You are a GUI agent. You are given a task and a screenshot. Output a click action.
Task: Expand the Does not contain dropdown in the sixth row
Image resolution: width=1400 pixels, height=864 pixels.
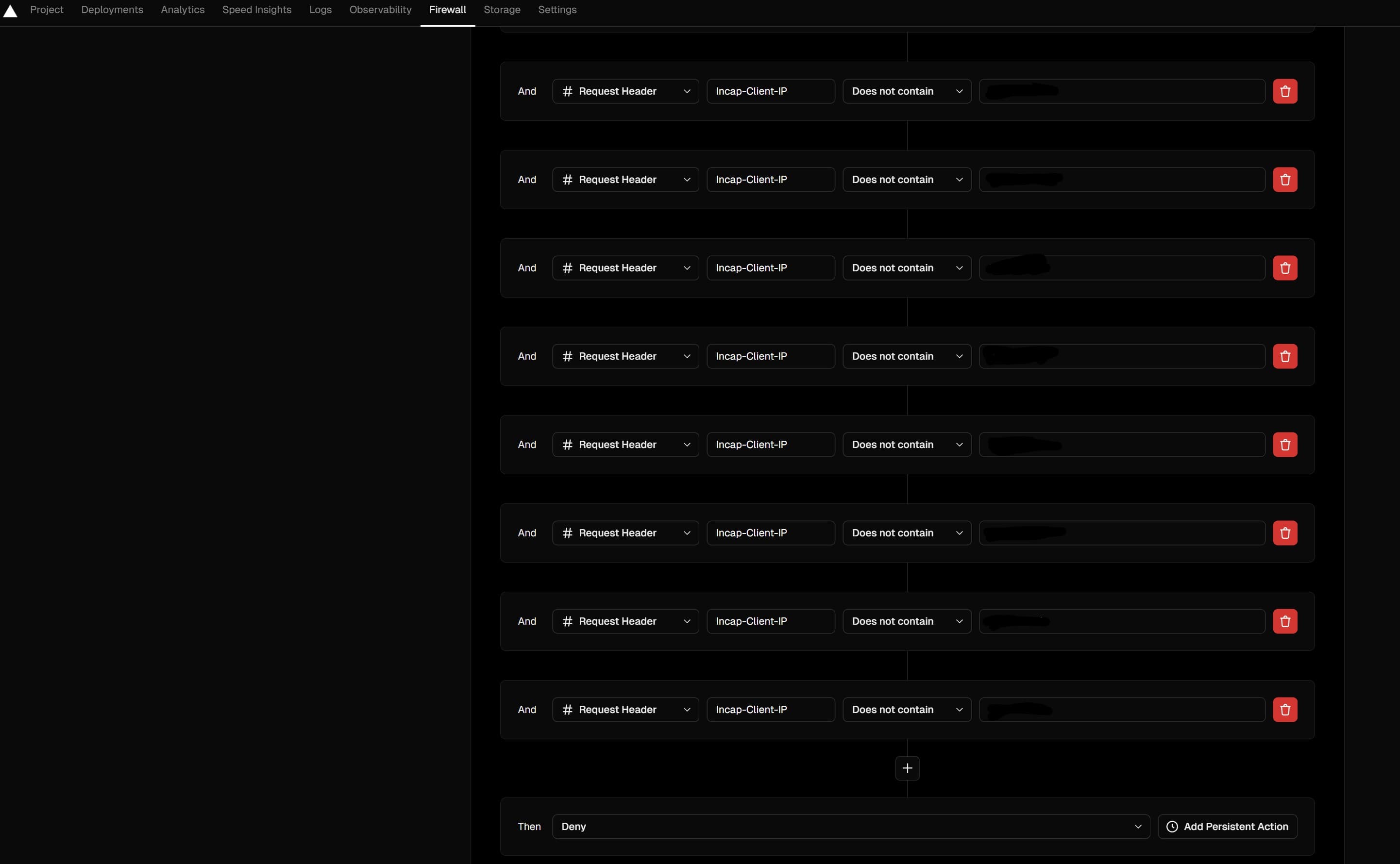click(x=906, y=532)
